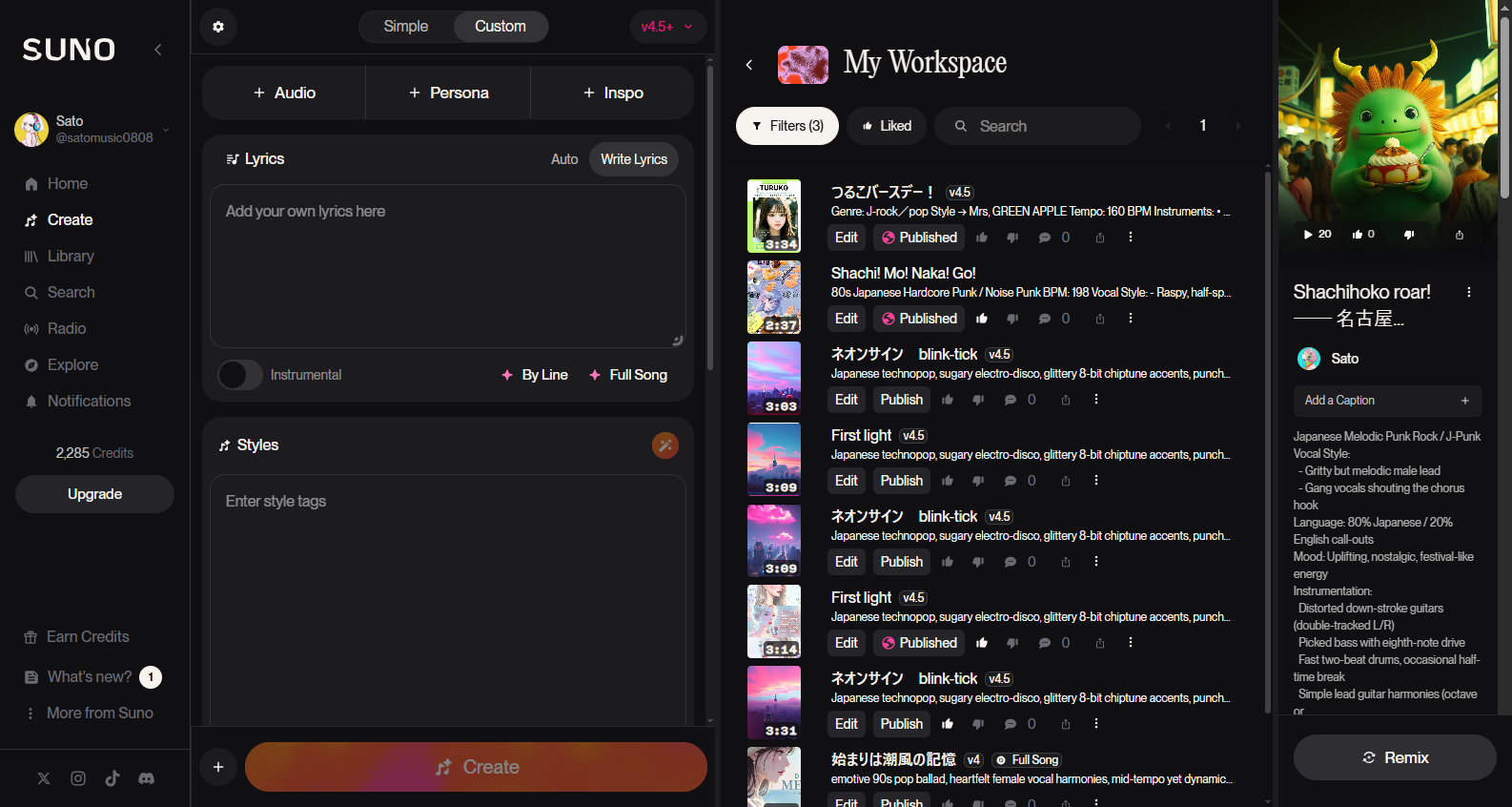Open the X (Twitter) social link
1512x807 pixels.
pos(44,778)
